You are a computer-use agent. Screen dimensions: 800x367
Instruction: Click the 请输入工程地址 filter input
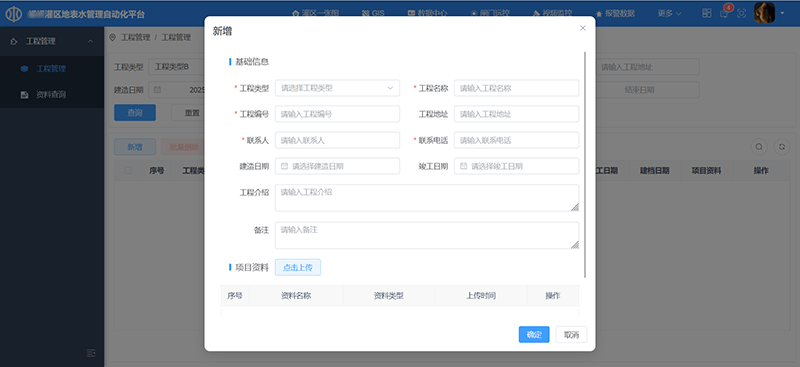(647, 67)
